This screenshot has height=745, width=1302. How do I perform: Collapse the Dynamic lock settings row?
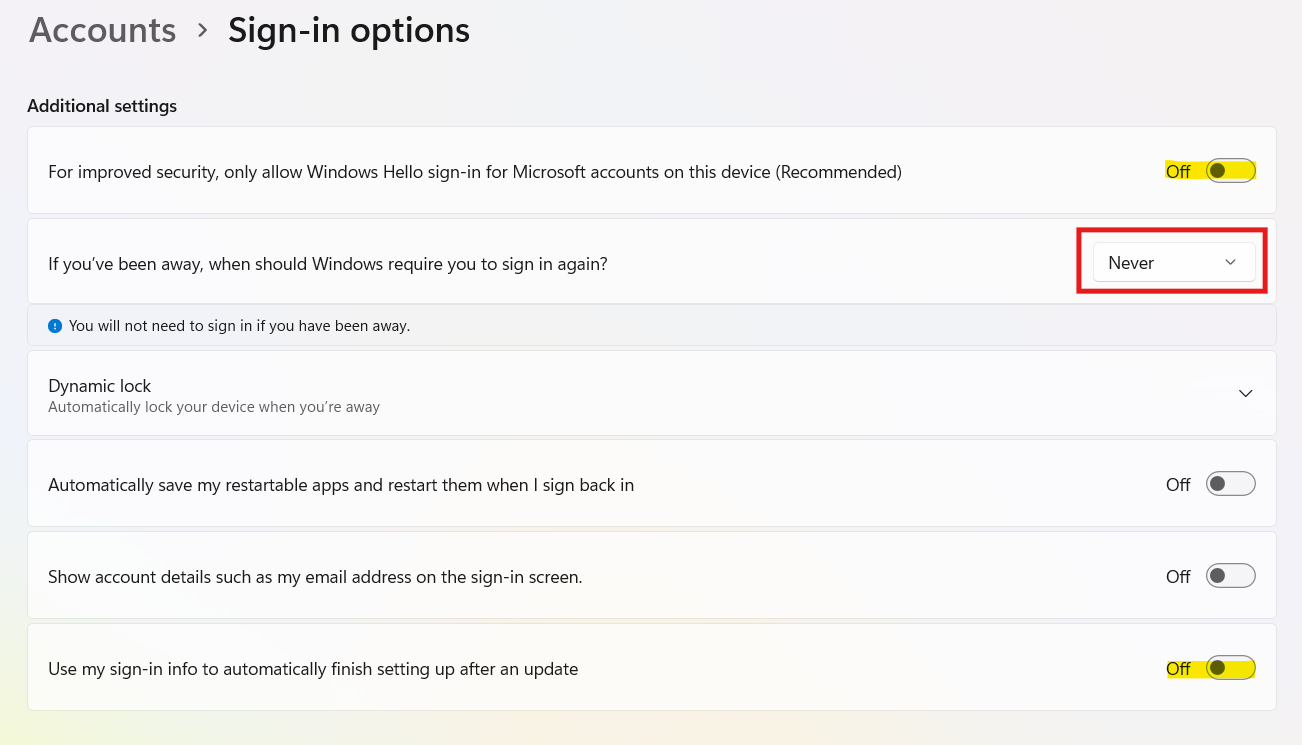(1245, 393)
